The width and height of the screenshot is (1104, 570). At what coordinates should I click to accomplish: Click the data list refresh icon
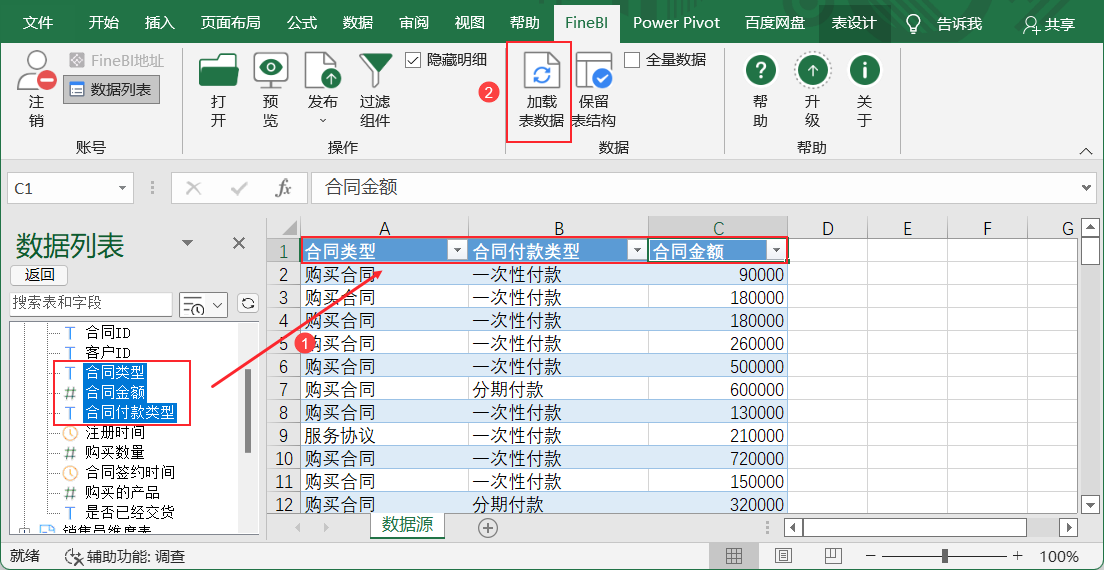(248, 304)
